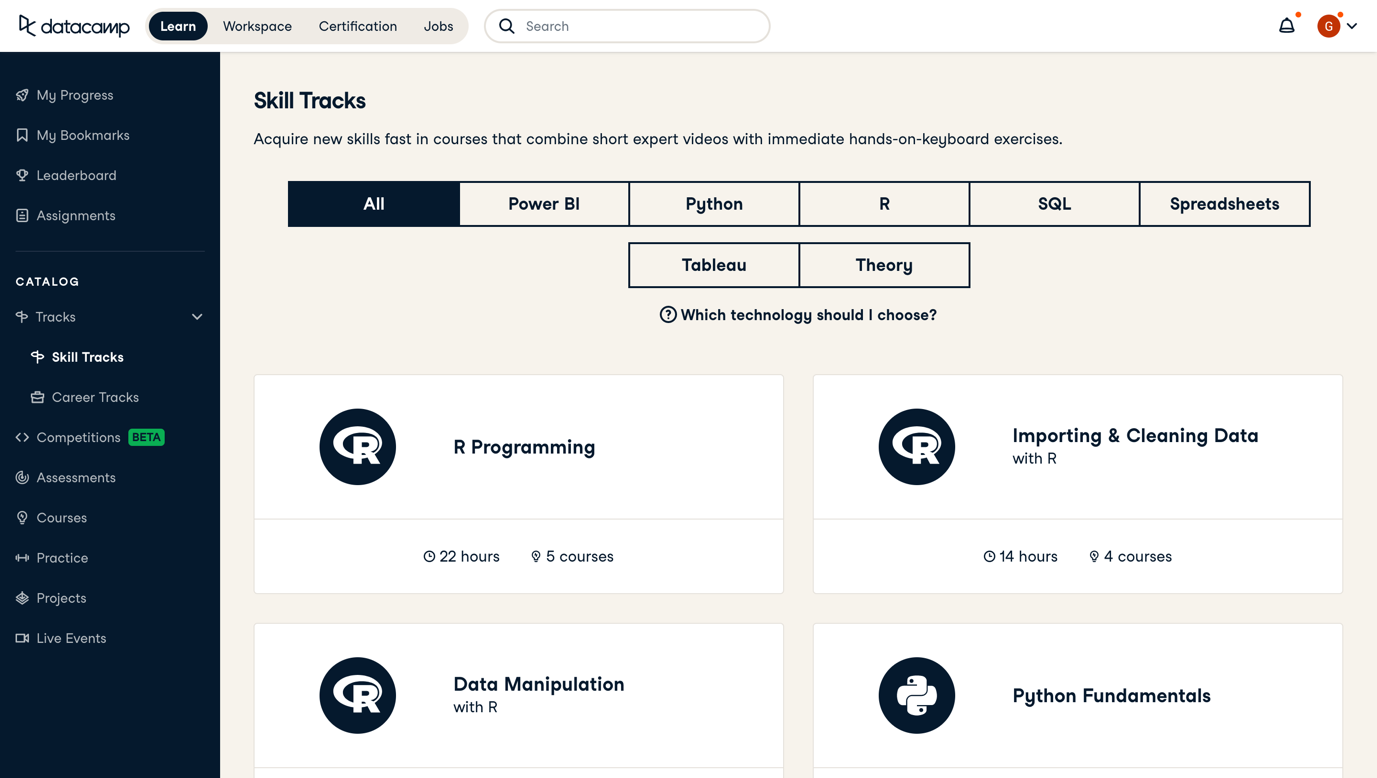Open Python Fundamentals track title

(1111, 696)
